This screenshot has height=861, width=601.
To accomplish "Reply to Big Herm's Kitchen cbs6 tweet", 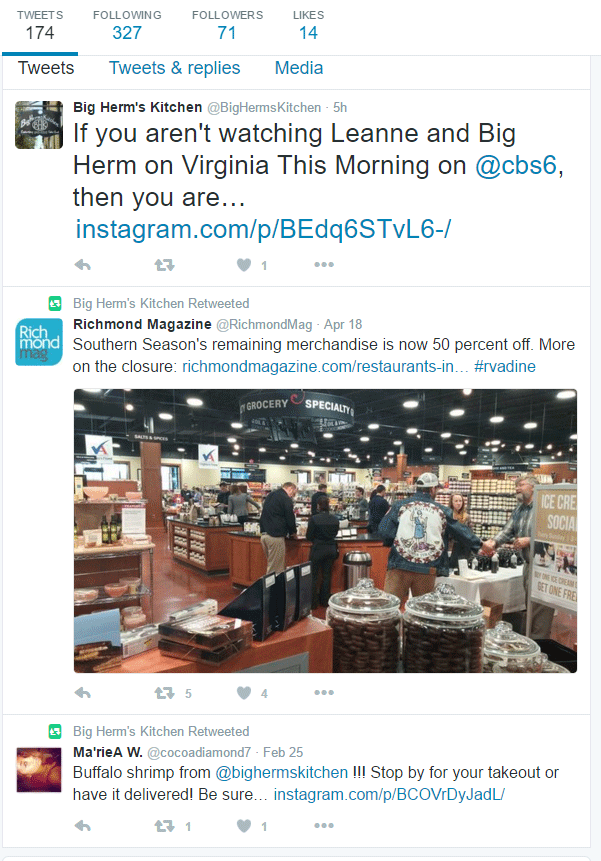I will (x=82, y=265).
